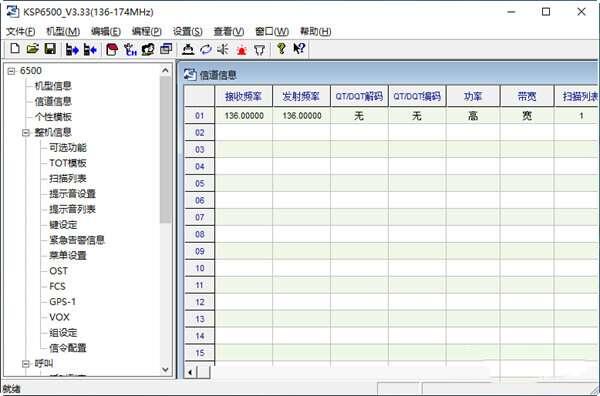Viewport: 600px width, 396px height.
Task: Select 提示音设置 in the tree
Action: tap(72, 194)
